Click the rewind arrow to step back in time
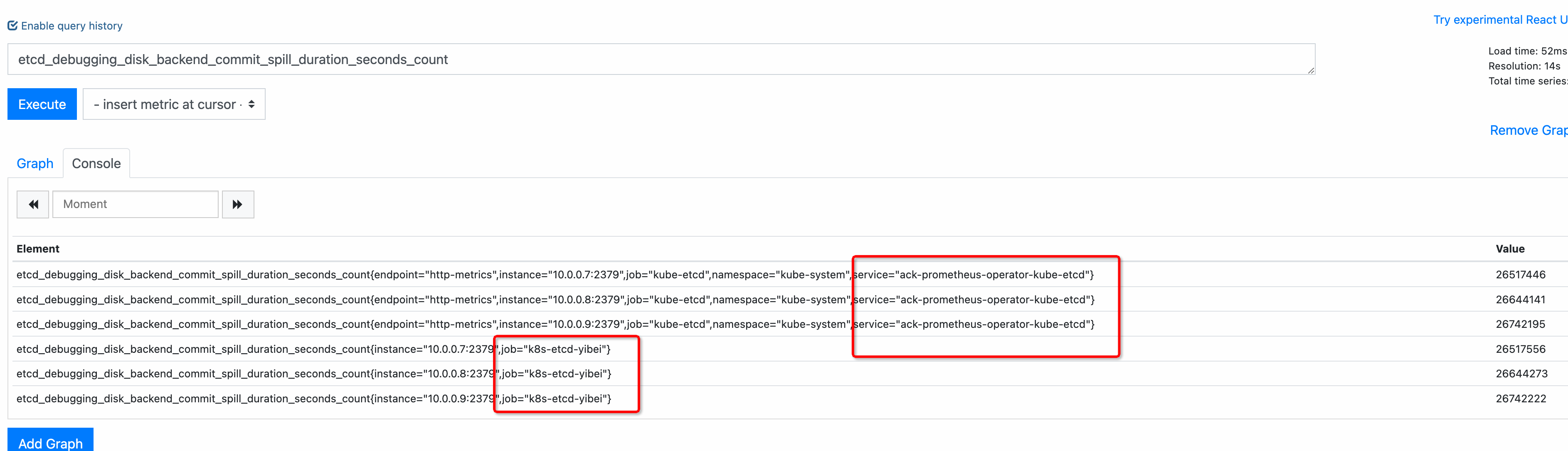This screenshot has width=1568, height=451. [x=32, y=204]
